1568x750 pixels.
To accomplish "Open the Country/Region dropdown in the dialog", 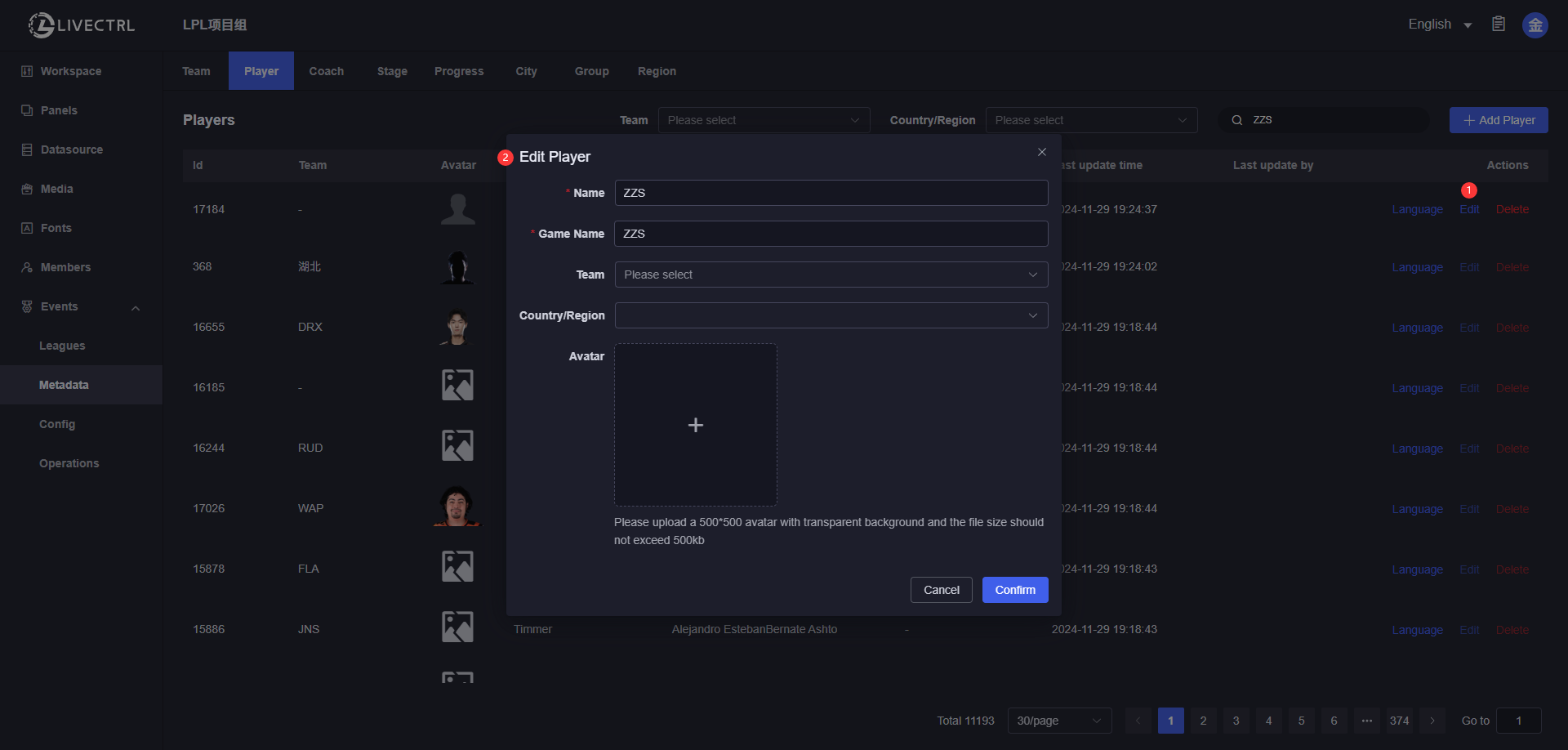I will pos(831,315).
